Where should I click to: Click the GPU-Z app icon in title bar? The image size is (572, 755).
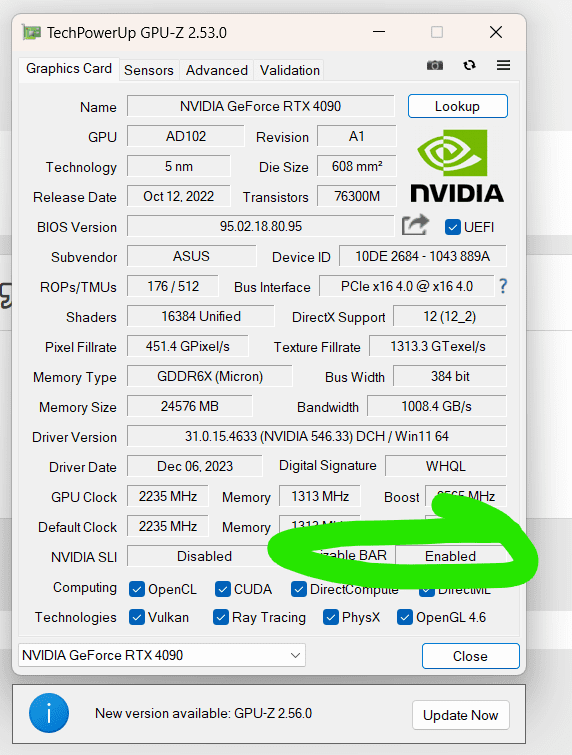coord(32,33)
